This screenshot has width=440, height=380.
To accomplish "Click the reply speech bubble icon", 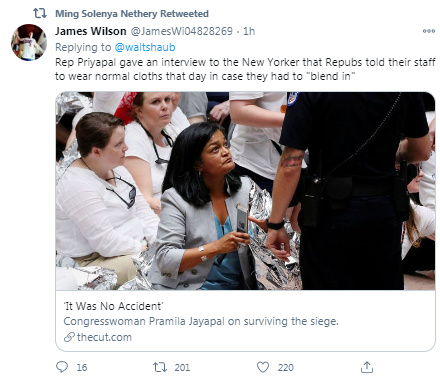I will [x=62, y=367].
